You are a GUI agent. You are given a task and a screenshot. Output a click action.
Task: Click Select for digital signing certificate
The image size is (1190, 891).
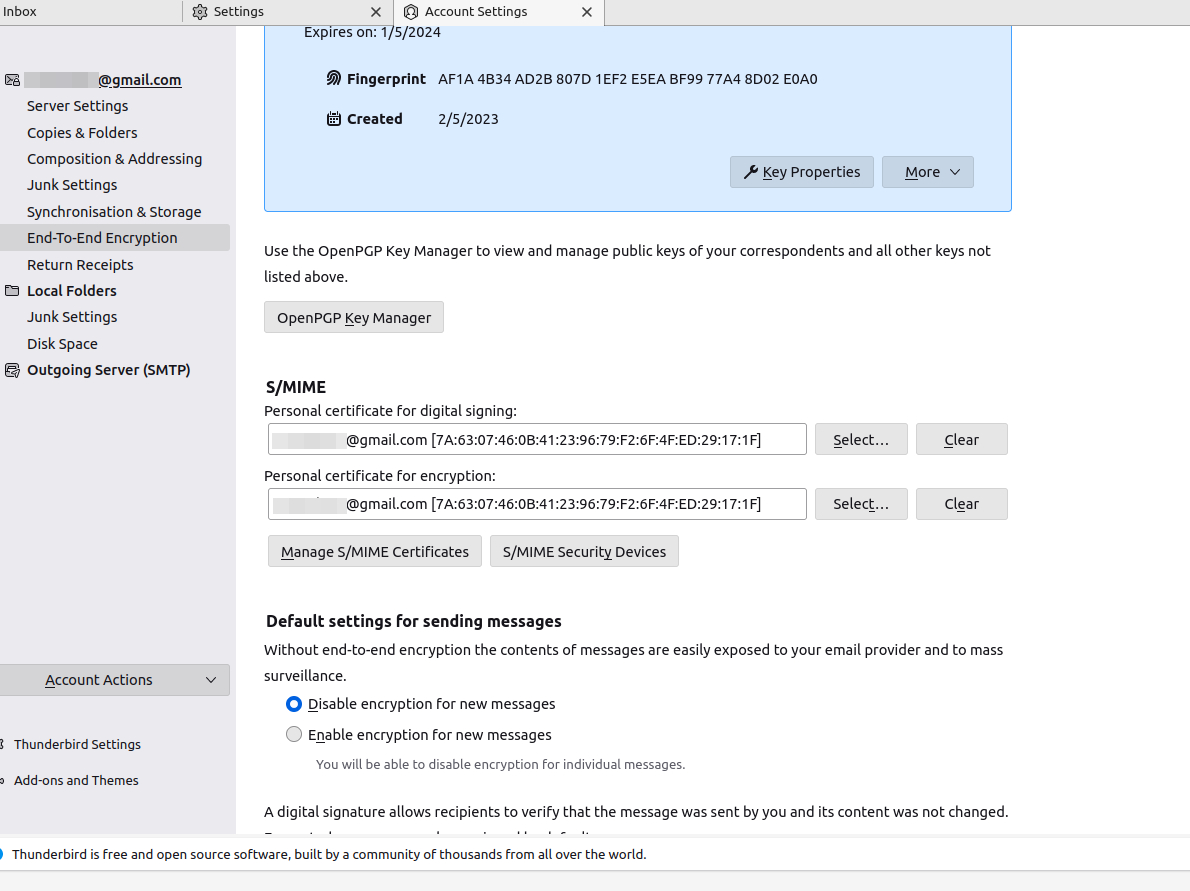click(861, 439)
